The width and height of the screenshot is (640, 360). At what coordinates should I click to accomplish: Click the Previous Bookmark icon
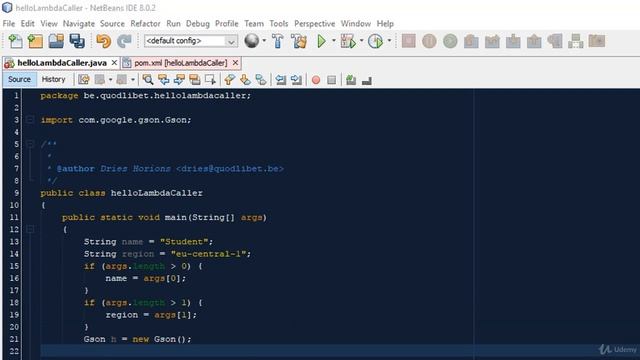(x=229, y=80)
